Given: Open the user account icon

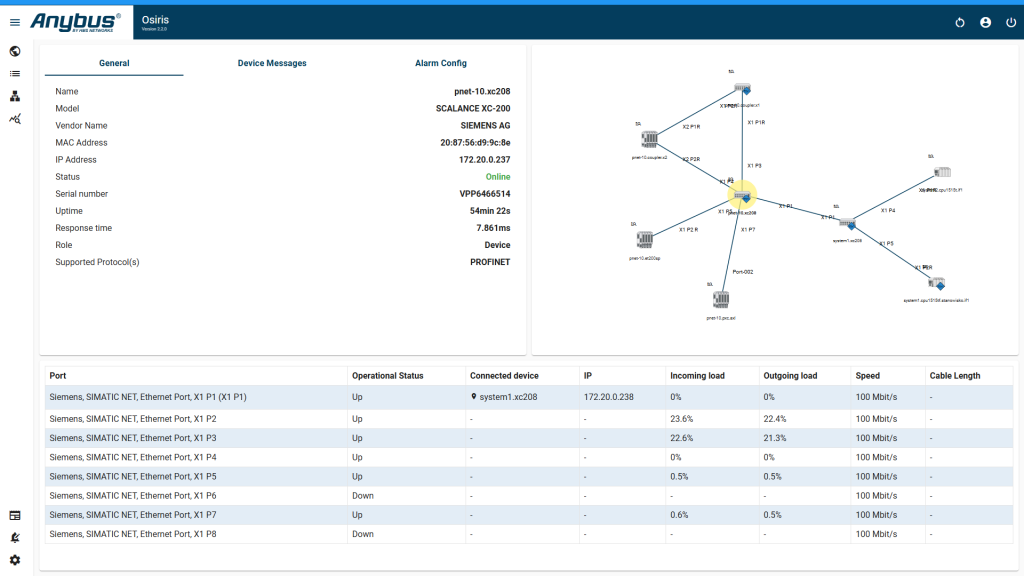Looking at the screenshot, I should 985,22.
